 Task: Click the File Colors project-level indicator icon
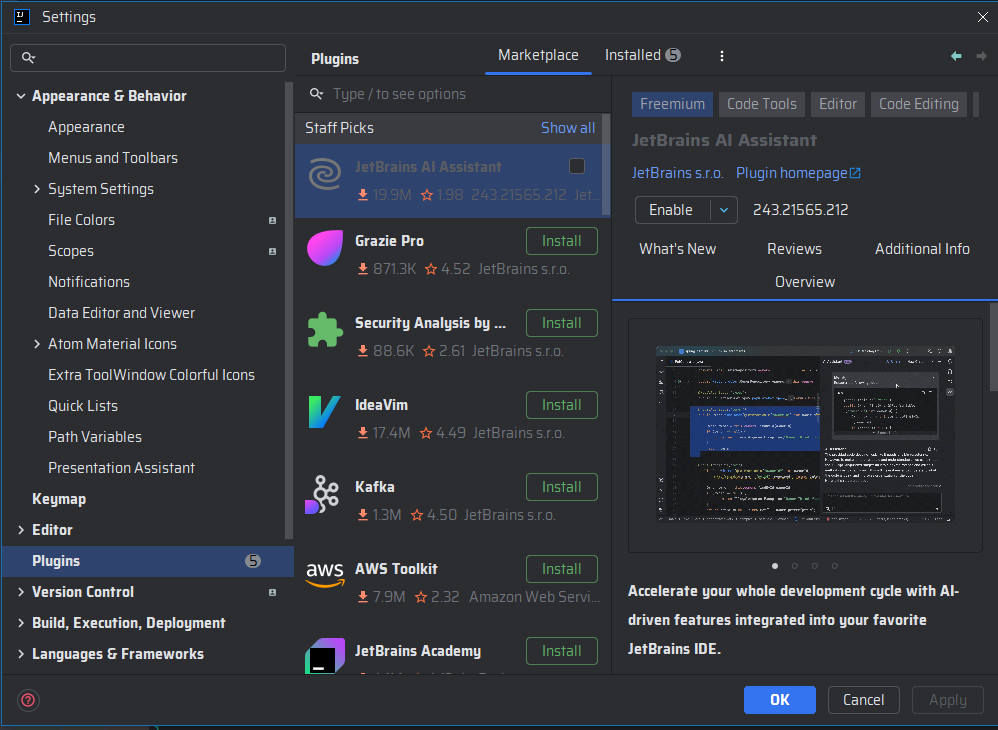tap(272, 220)
